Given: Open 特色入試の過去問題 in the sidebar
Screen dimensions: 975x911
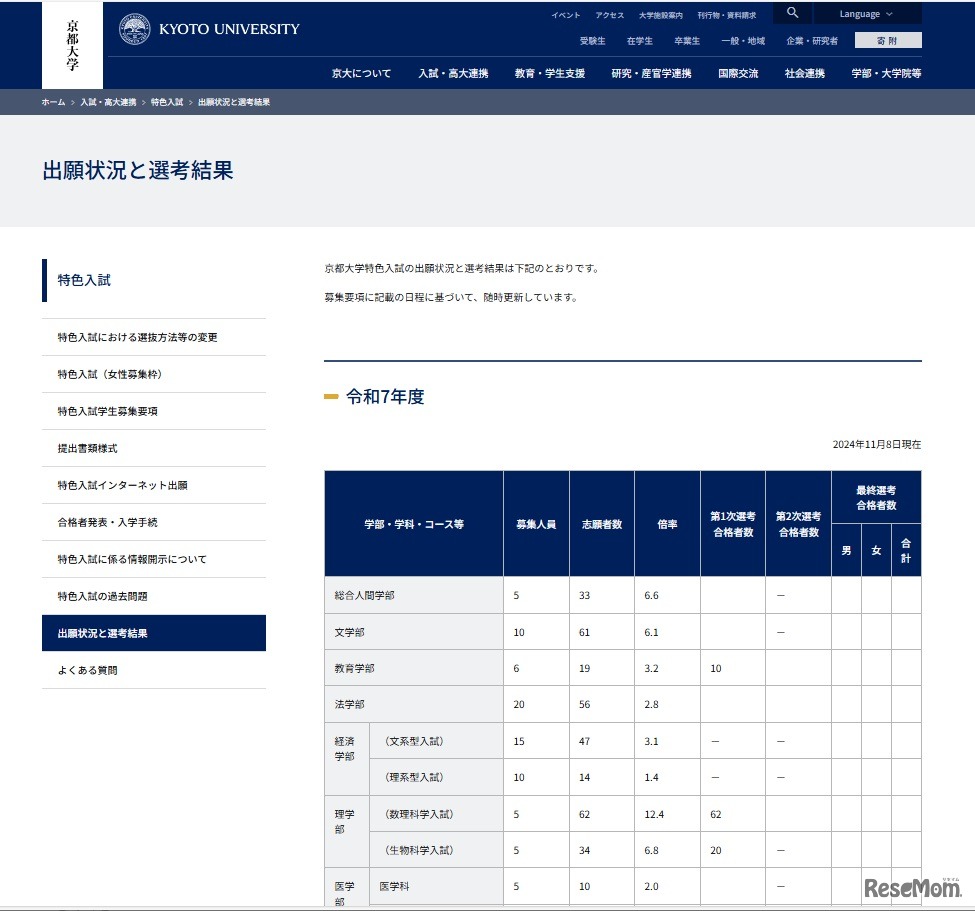Looking at the screenshot, I should tap(103, 595).
